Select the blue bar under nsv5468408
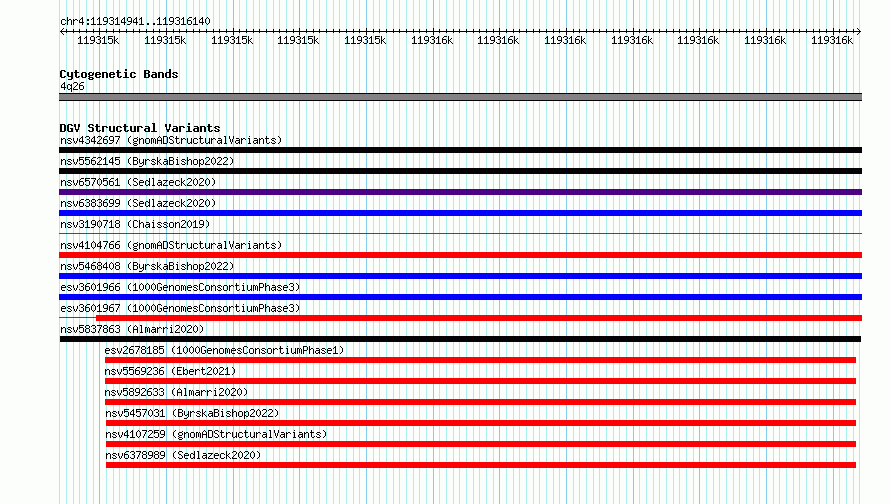Screen dimensions: 890x504 (x=460, y=276)
